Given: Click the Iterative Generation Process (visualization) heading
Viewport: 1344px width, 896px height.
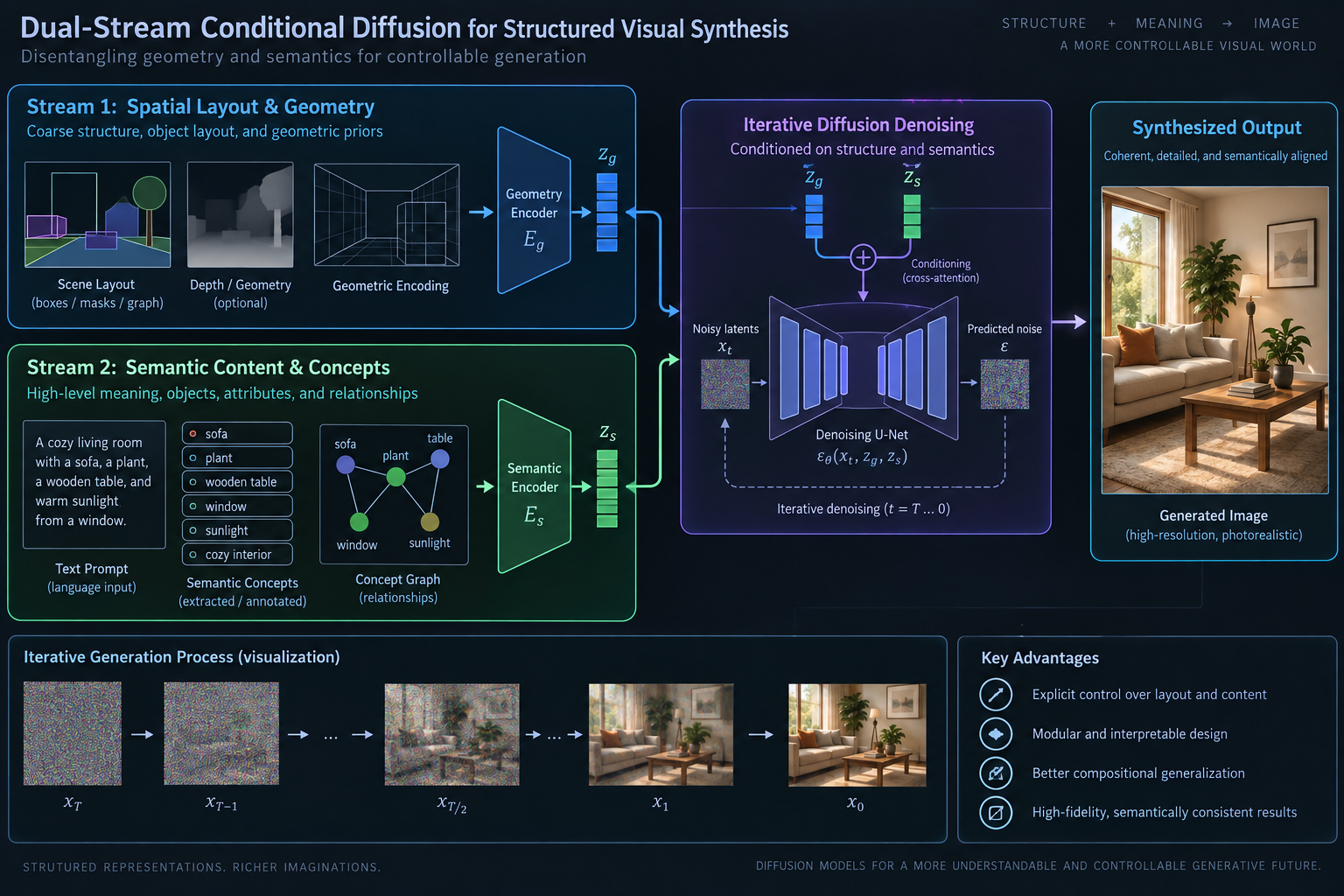Looking at the screenshot, I should click(x=182, y=657).
